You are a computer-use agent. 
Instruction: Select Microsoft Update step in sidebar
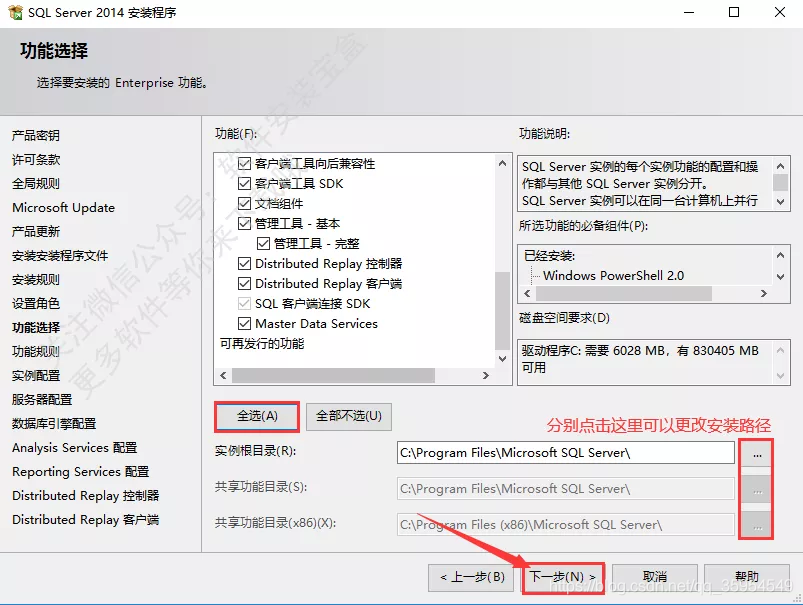pos(64,207)
